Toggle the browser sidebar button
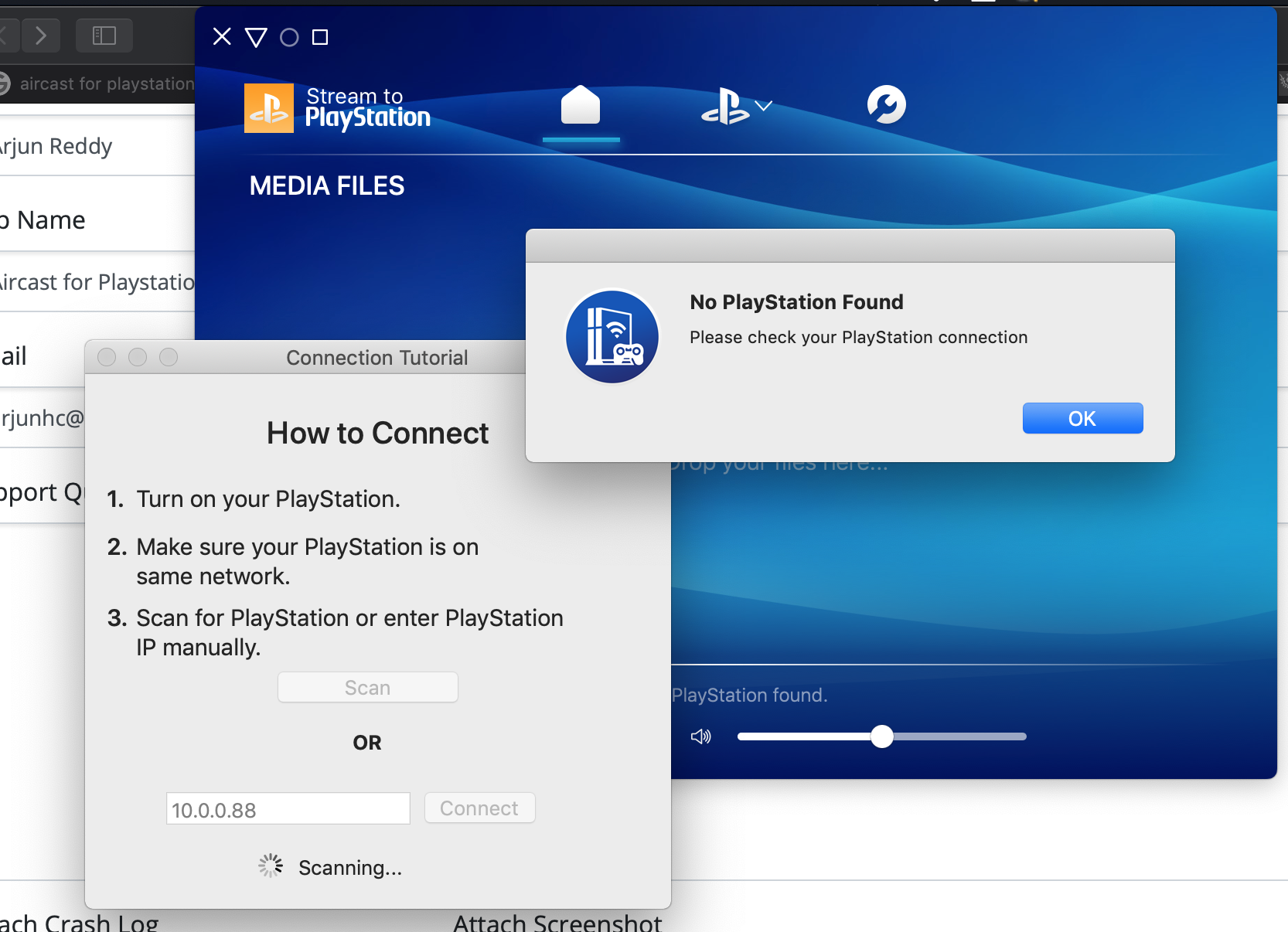The image size is (1288, 932). point(104,35)
